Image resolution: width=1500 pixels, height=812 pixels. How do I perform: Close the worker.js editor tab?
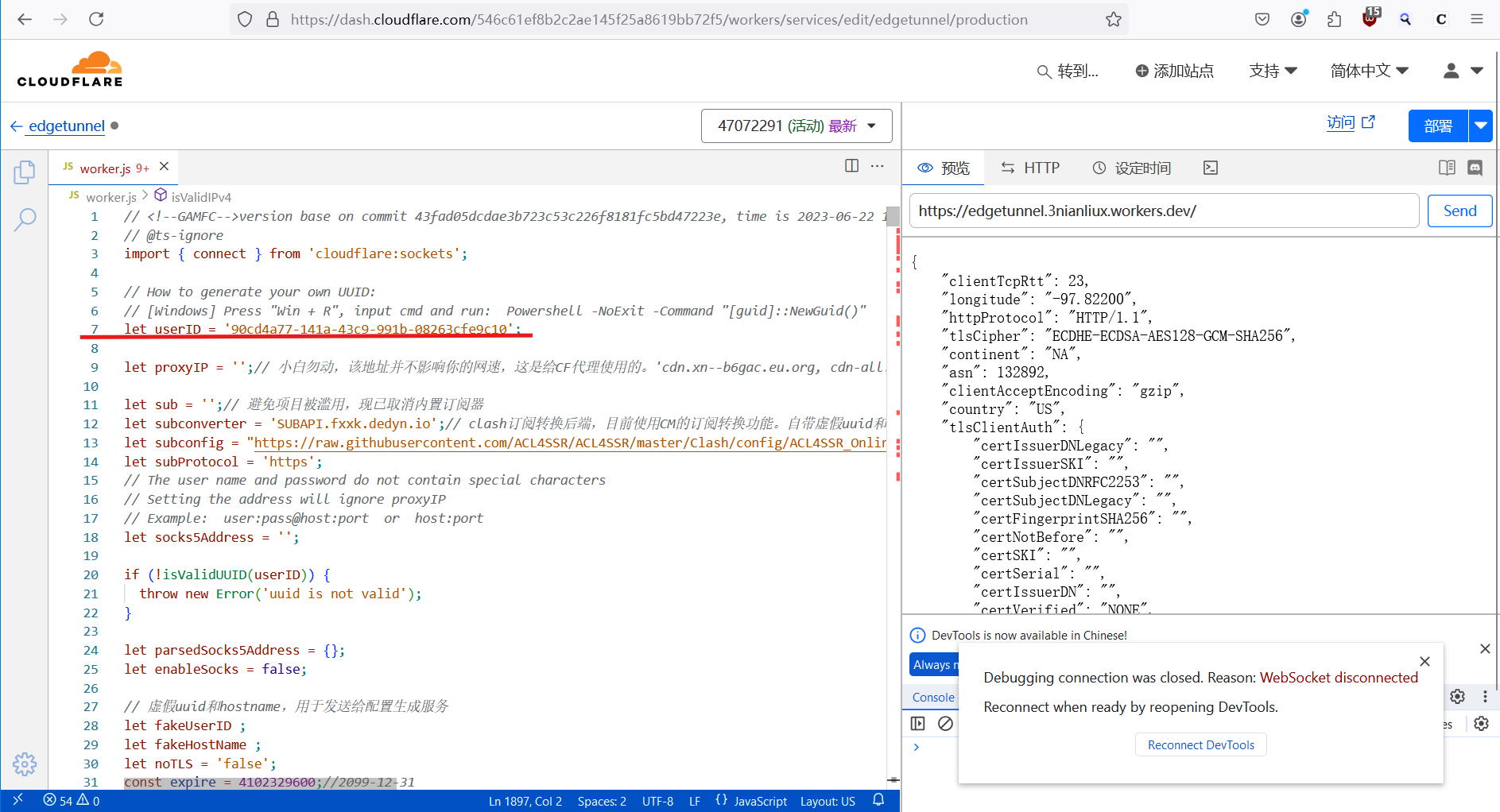[x=164, y=166]
